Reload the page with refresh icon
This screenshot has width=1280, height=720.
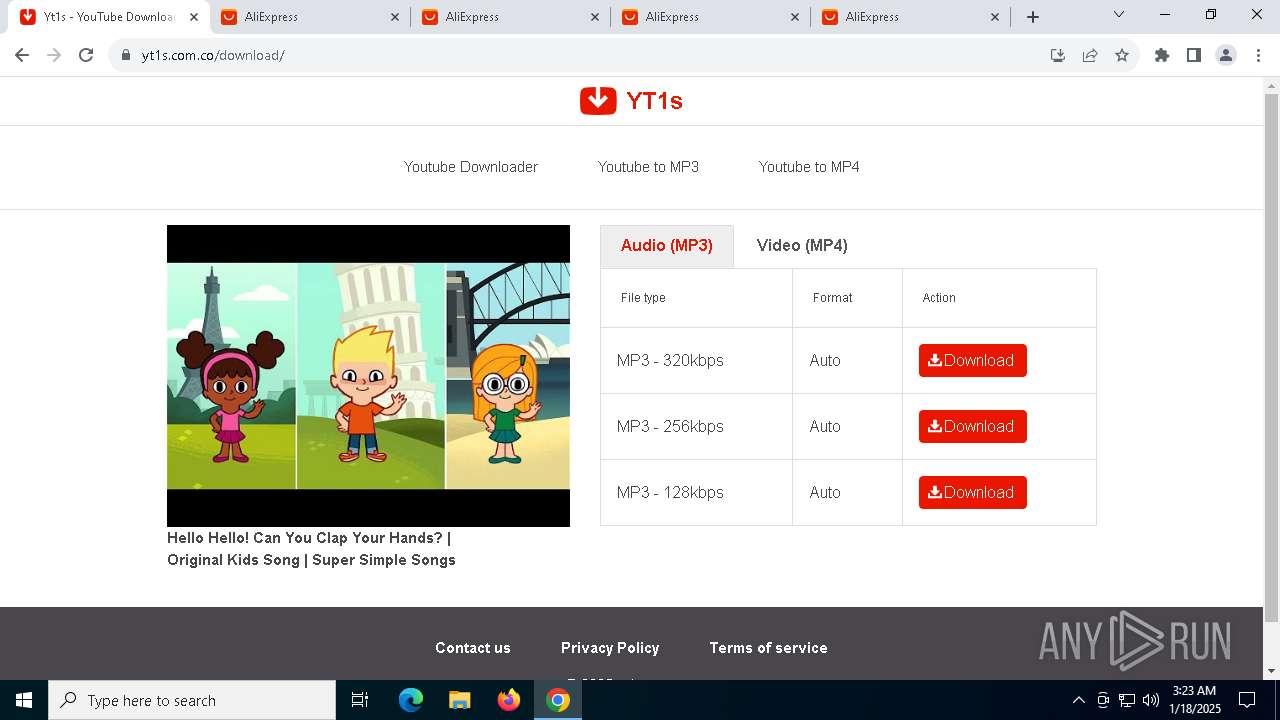pos(86,55)
